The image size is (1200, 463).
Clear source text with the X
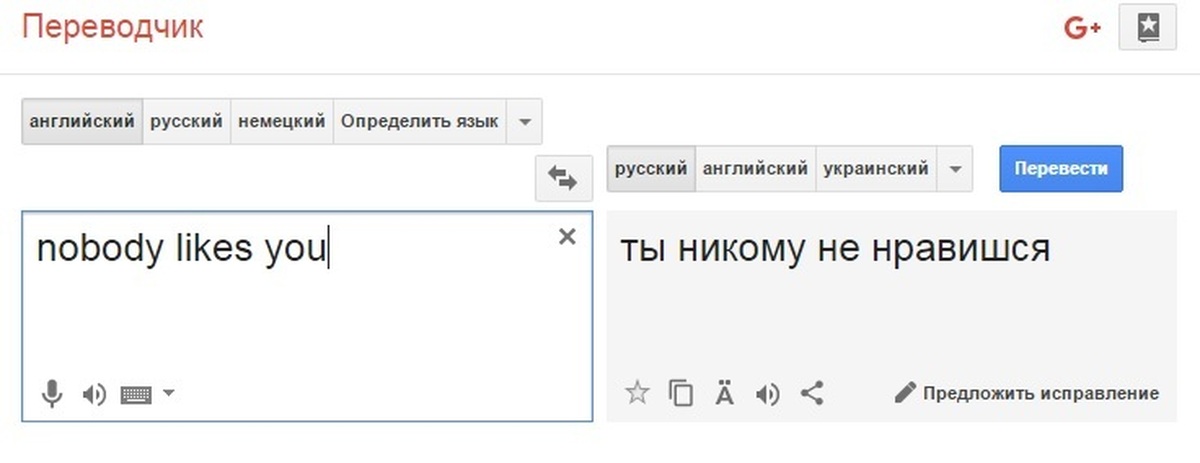coord(567,236)
